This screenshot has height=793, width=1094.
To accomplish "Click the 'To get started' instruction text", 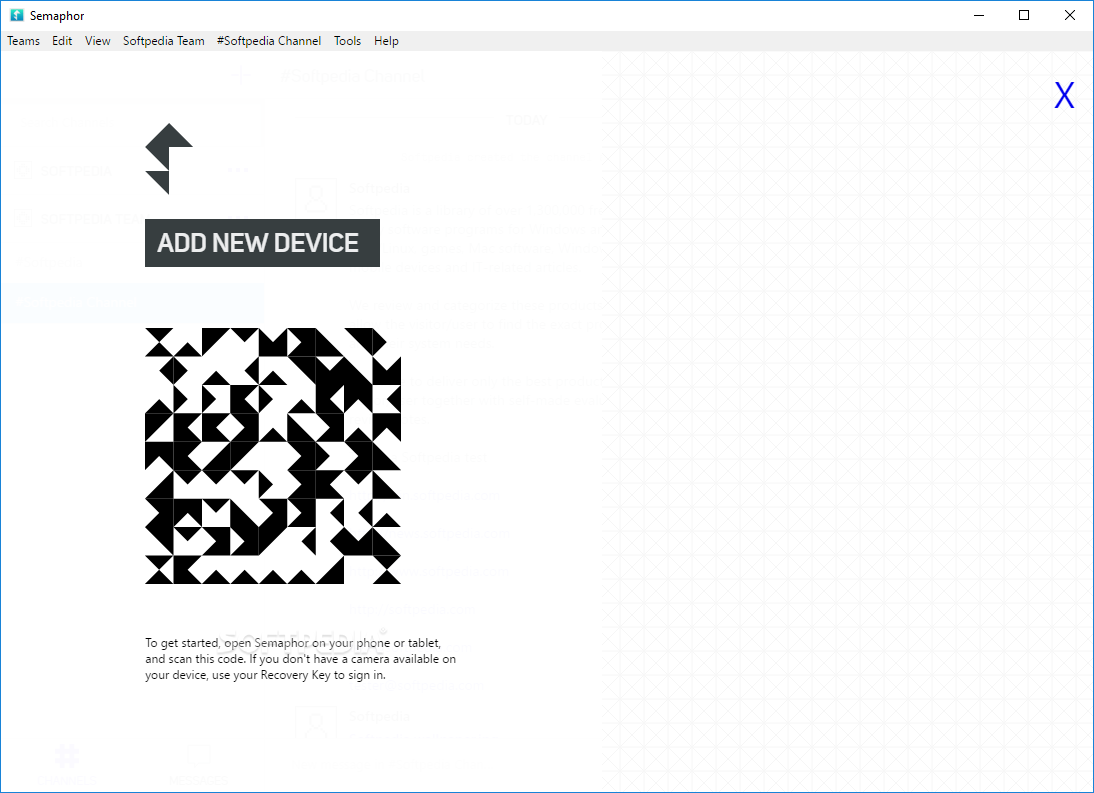I will pos(301,658).
